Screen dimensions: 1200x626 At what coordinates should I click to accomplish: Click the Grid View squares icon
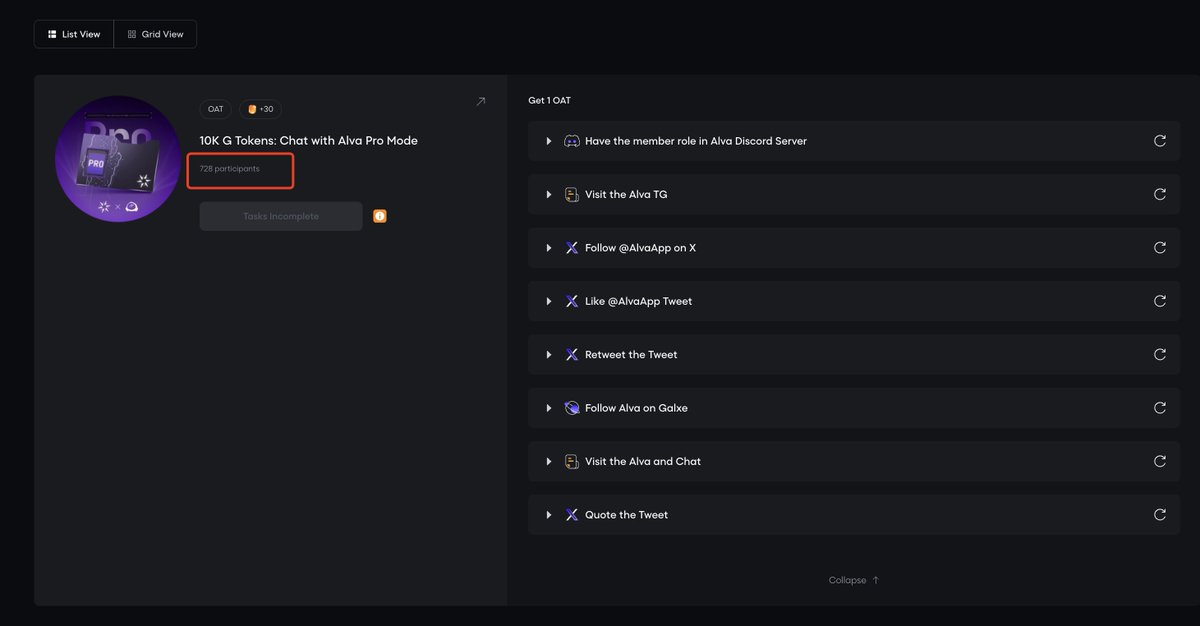point(132,34)
